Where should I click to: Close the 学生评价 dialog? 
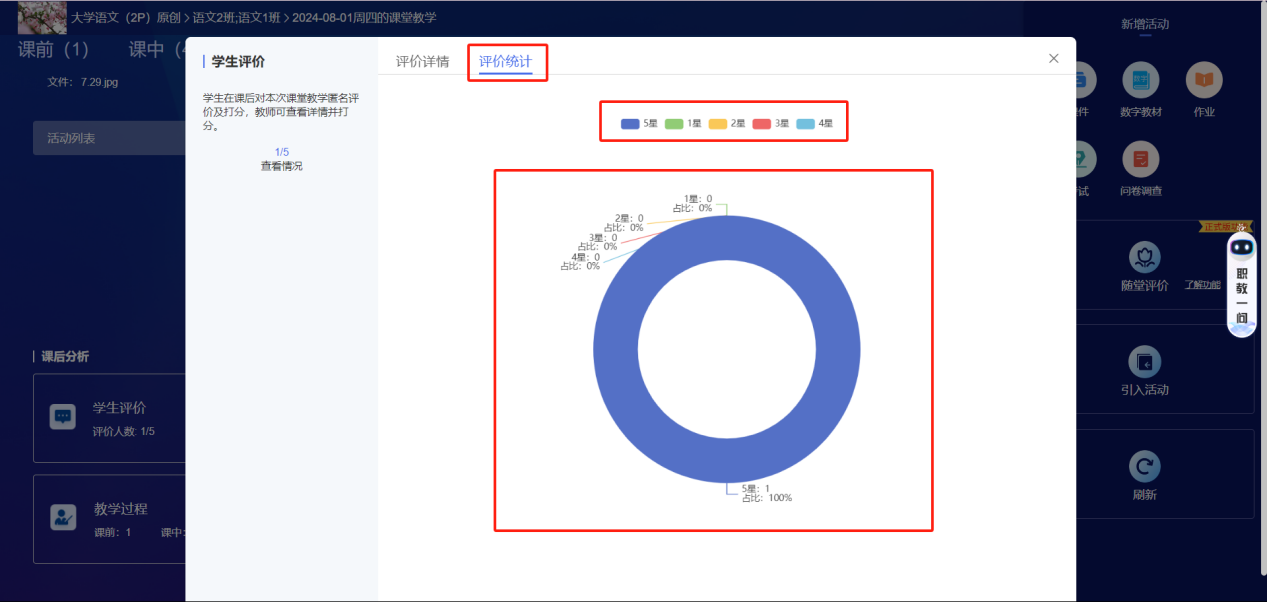[1053, 59]
